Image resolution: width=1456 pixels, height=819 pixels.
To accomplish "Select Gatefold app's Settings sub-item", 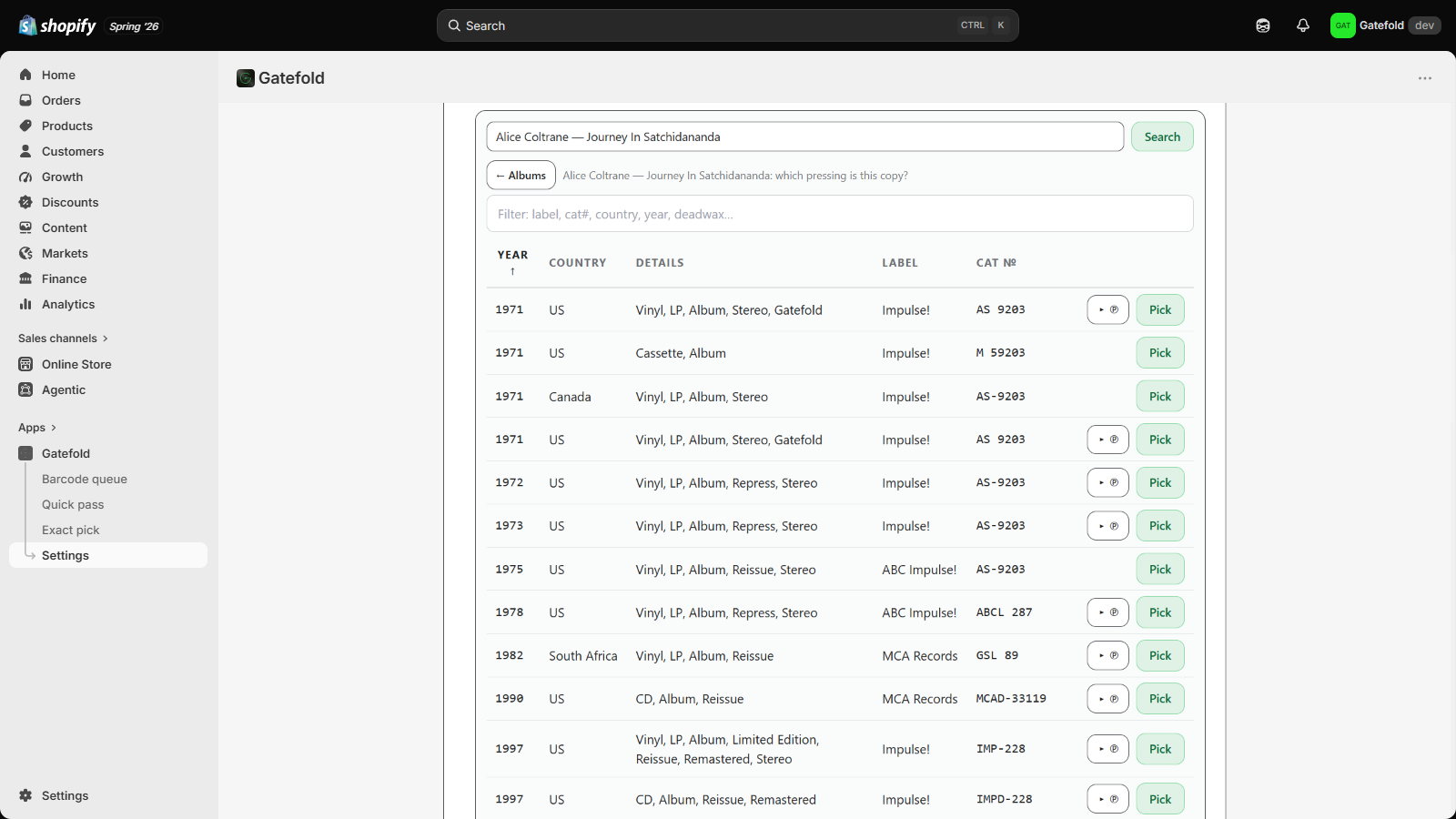I will coord(108,555).
